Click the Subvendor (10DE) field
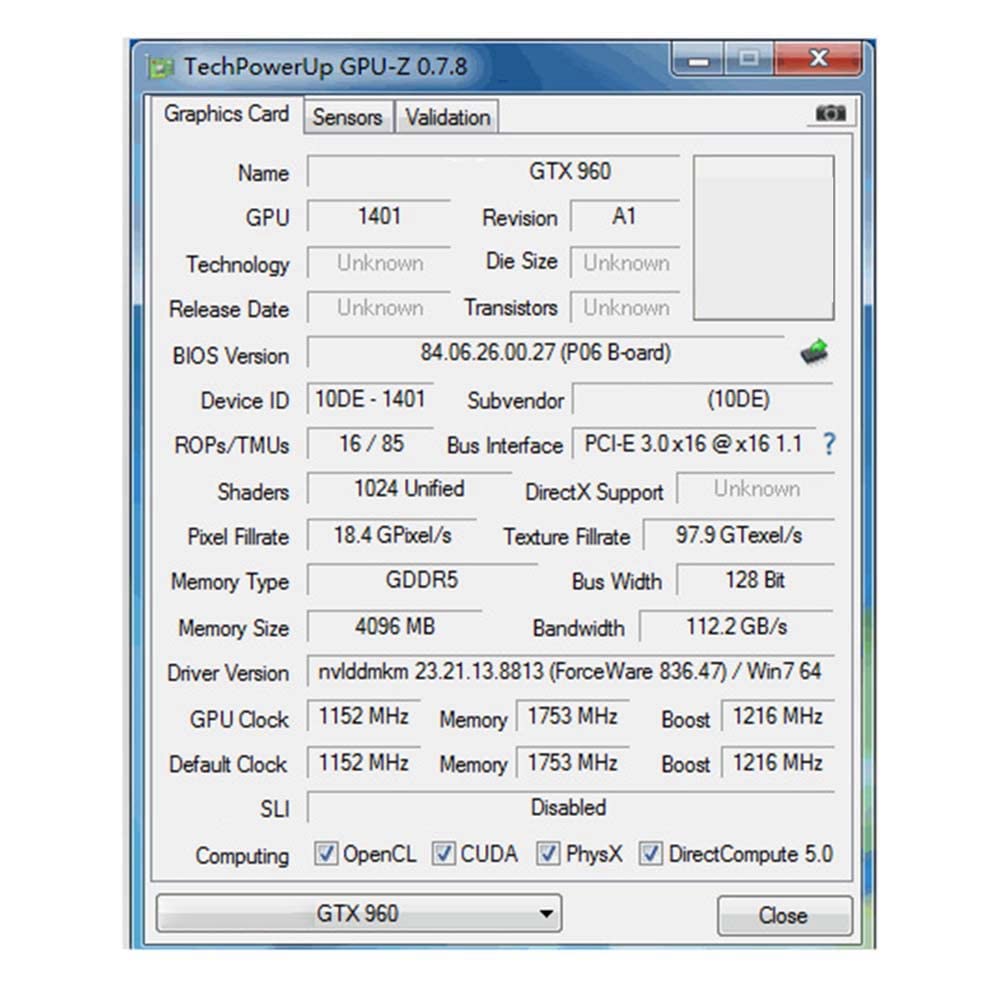This screenshot has height=1000, width=1000. 703,399
